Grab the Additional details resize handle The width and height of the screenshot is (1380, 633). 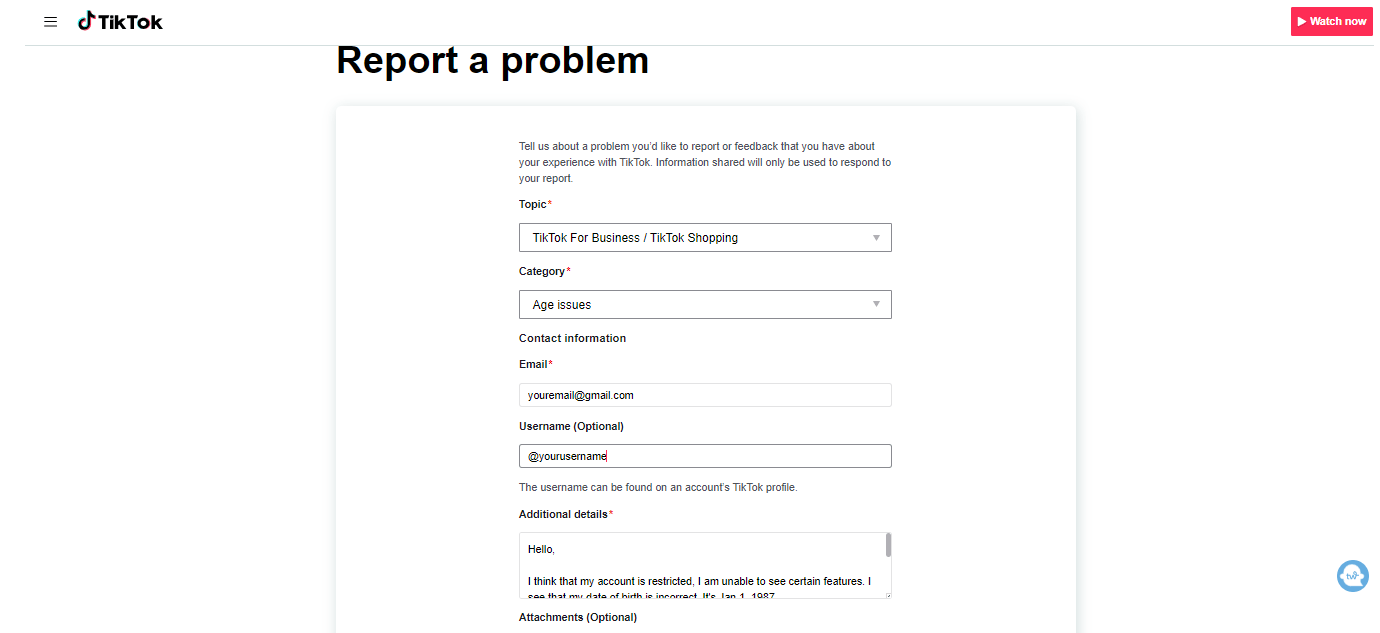(x=887, y=594)
